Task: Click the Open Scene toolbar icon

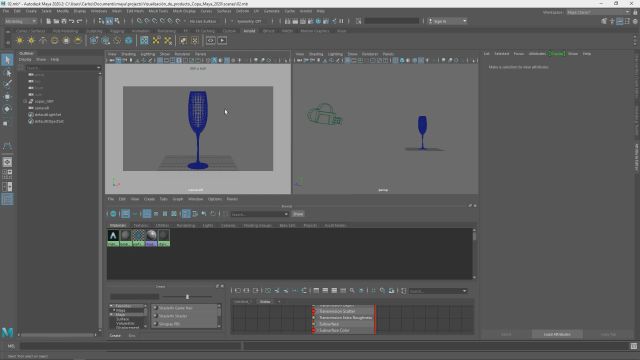Action: click(x=56, y=21)
